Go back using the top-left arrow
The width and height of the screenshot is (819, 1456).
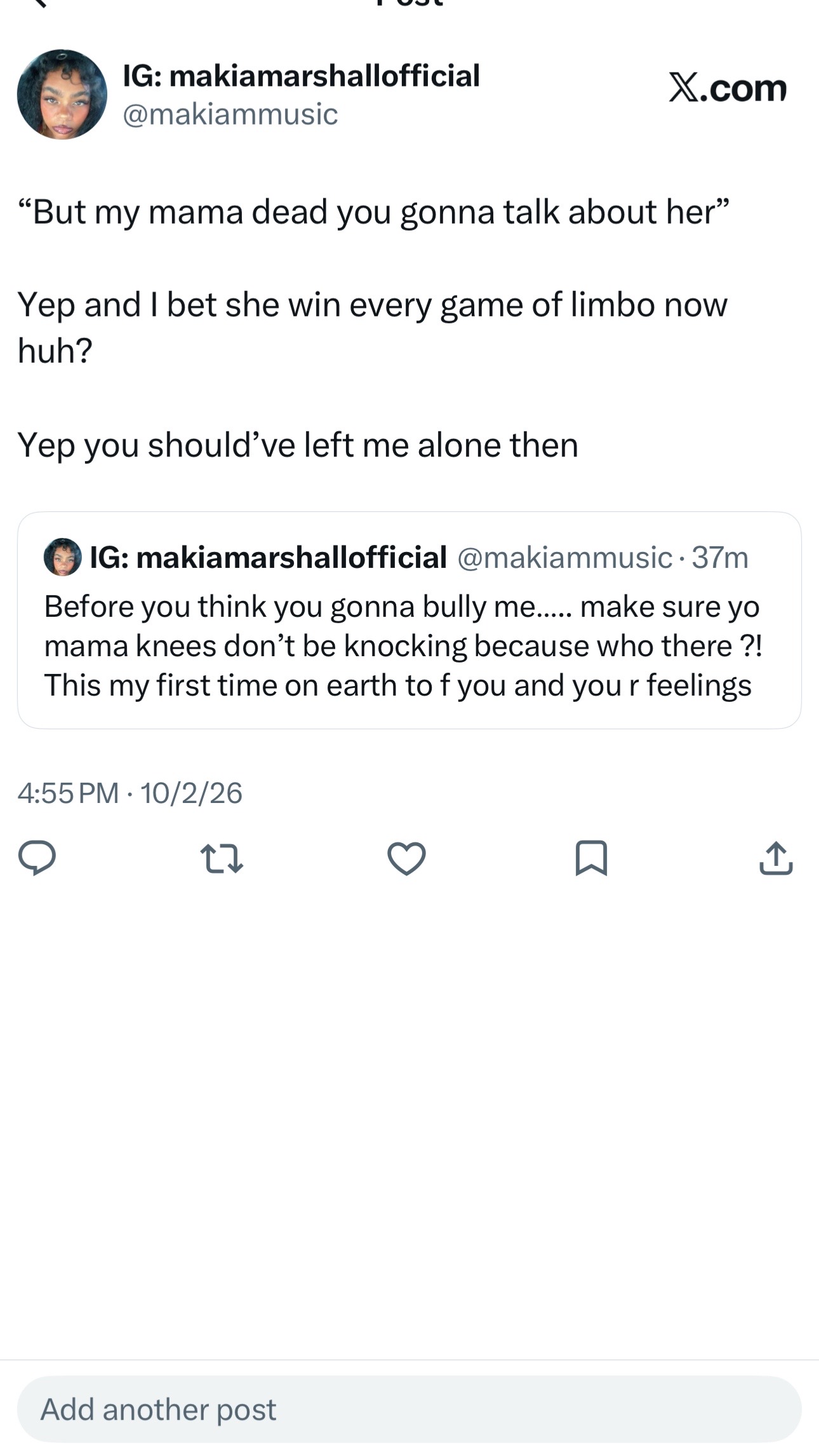pos(39,3)
